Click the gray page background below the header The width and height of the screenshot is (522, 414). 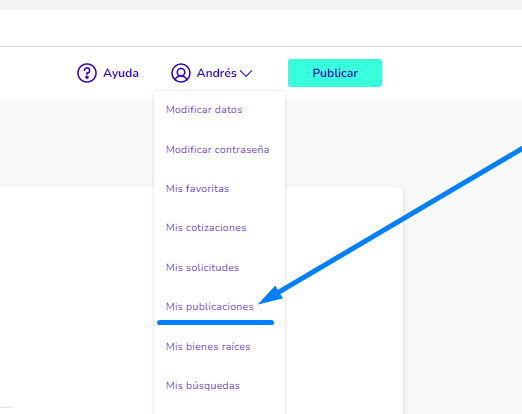coord(77,143)
